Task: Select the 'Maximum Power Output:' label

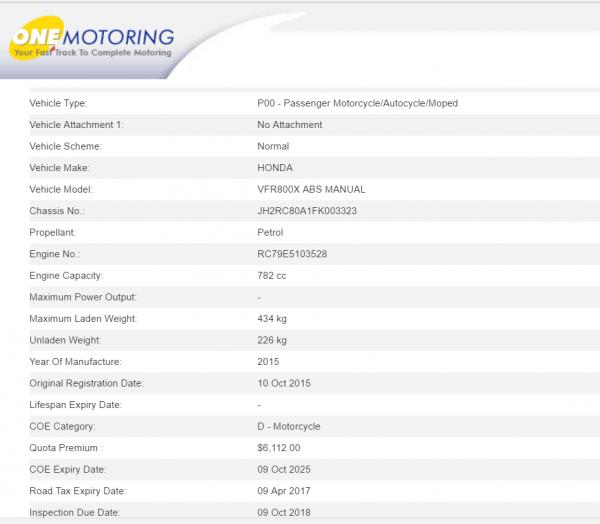Action: coord(83,297)
